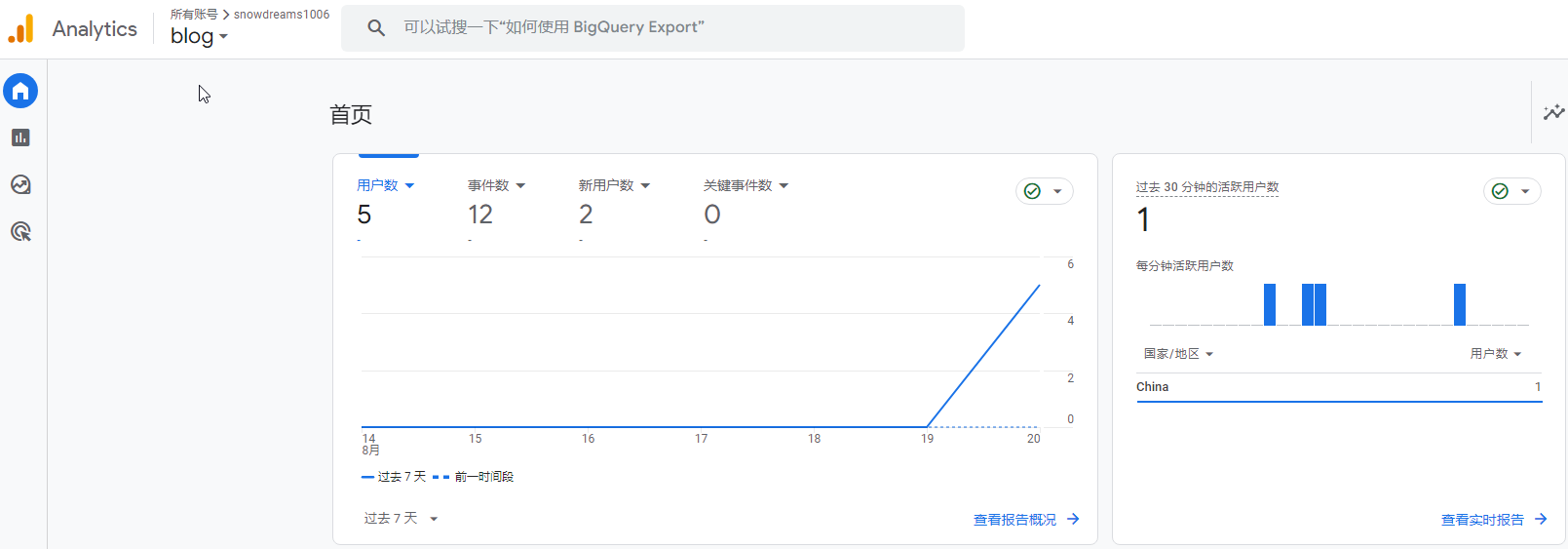Image resolution: width=1568 pixels, height=549 pixels.
Task: Click the search magnifier icon
Action: [376, 28]
